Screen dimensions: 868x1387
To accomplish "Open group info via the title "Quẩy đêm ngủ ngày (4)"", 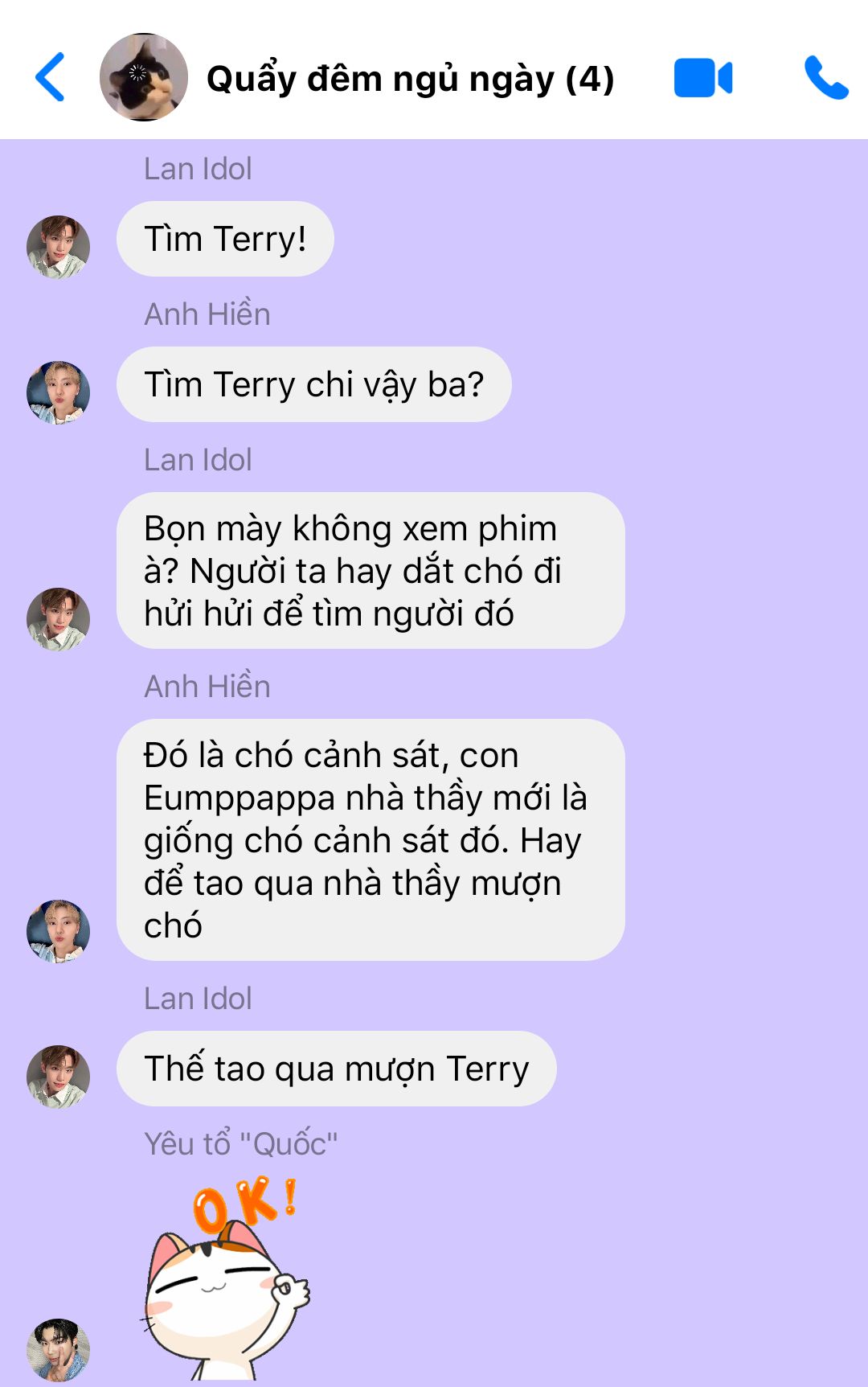I will pos(410,79).
